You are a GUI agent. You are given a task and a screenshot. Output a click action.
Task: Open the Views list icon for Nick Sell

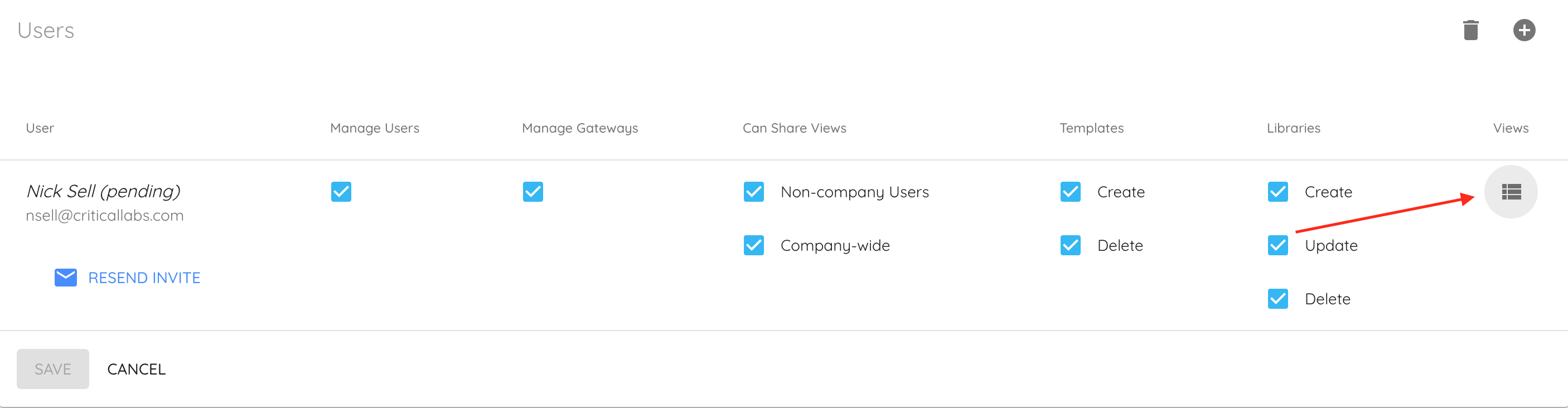(1511, 192)
